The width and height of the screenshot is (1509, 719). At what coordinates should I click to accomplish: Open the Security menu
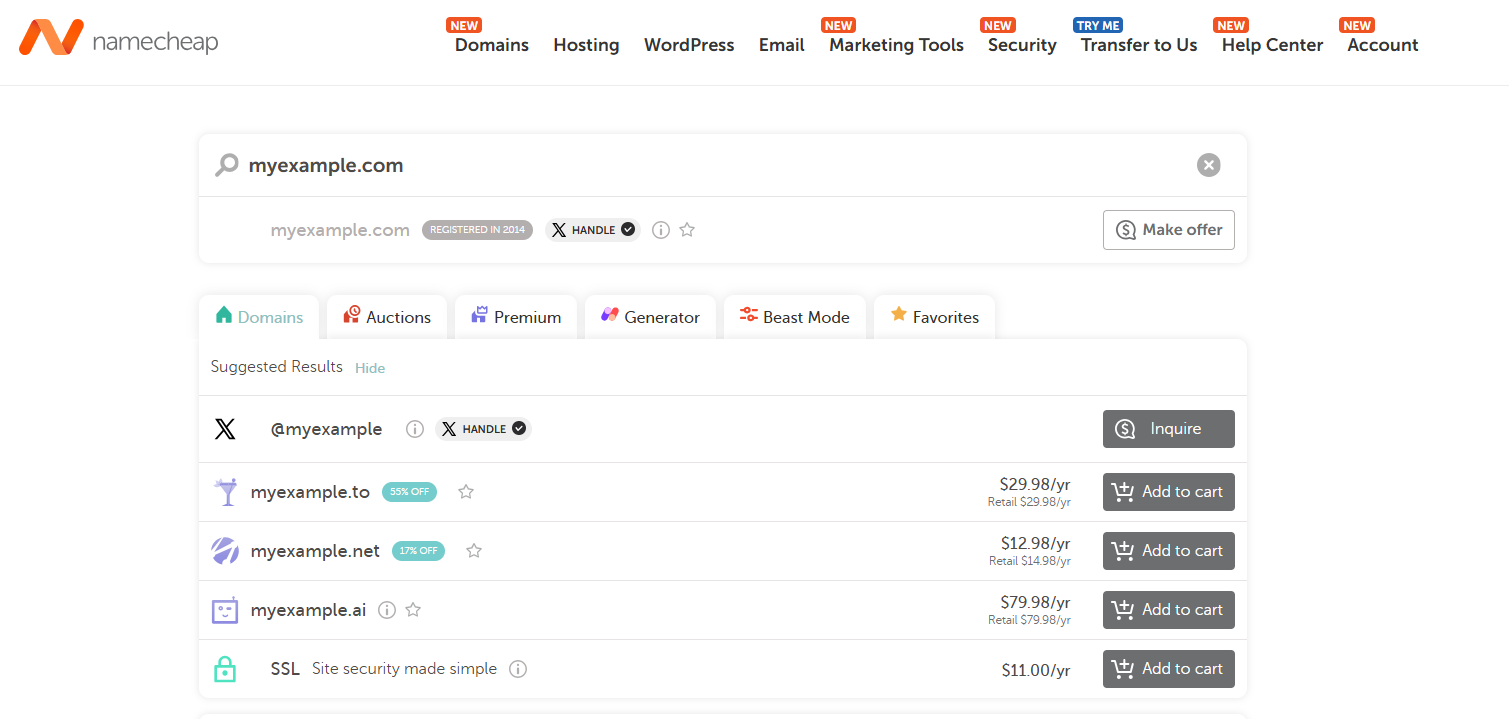tap(1022, 45)
